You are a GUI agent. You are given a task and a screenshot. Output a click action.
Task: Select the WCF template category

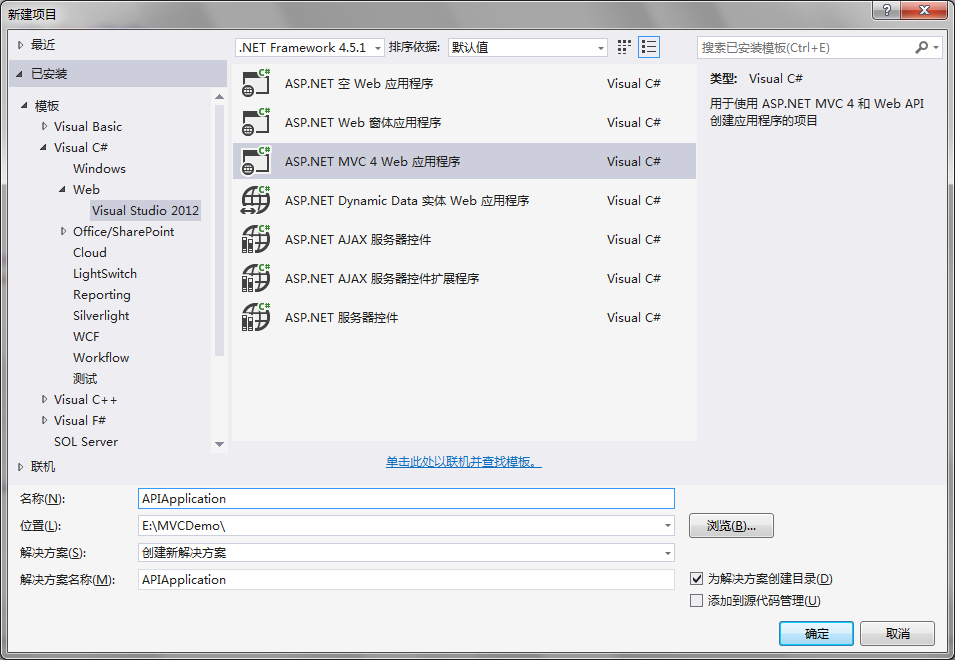[86, 337]
